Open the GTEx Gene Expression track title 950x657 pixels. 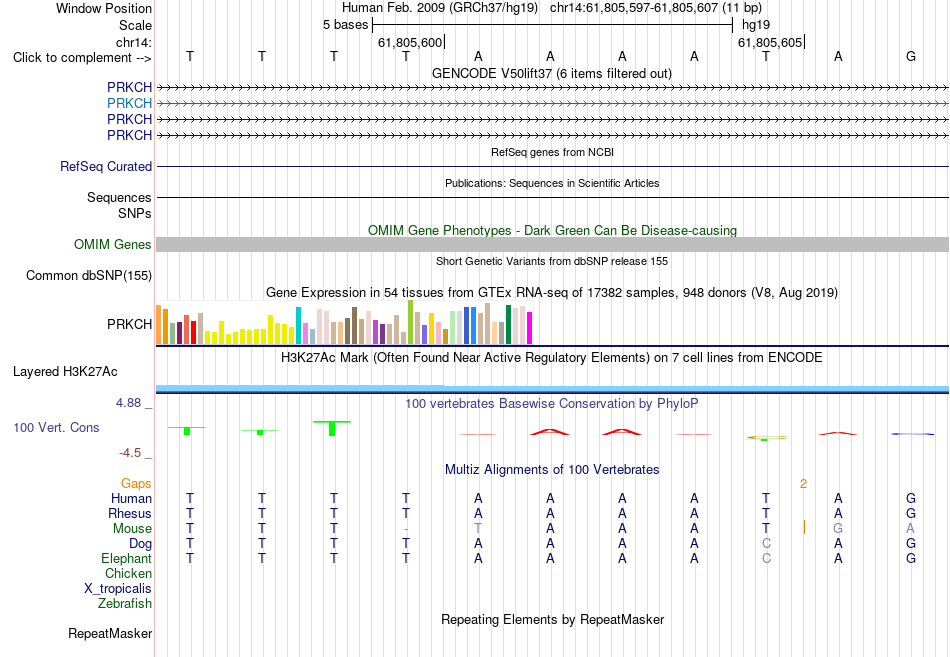[x=552, y=293]
